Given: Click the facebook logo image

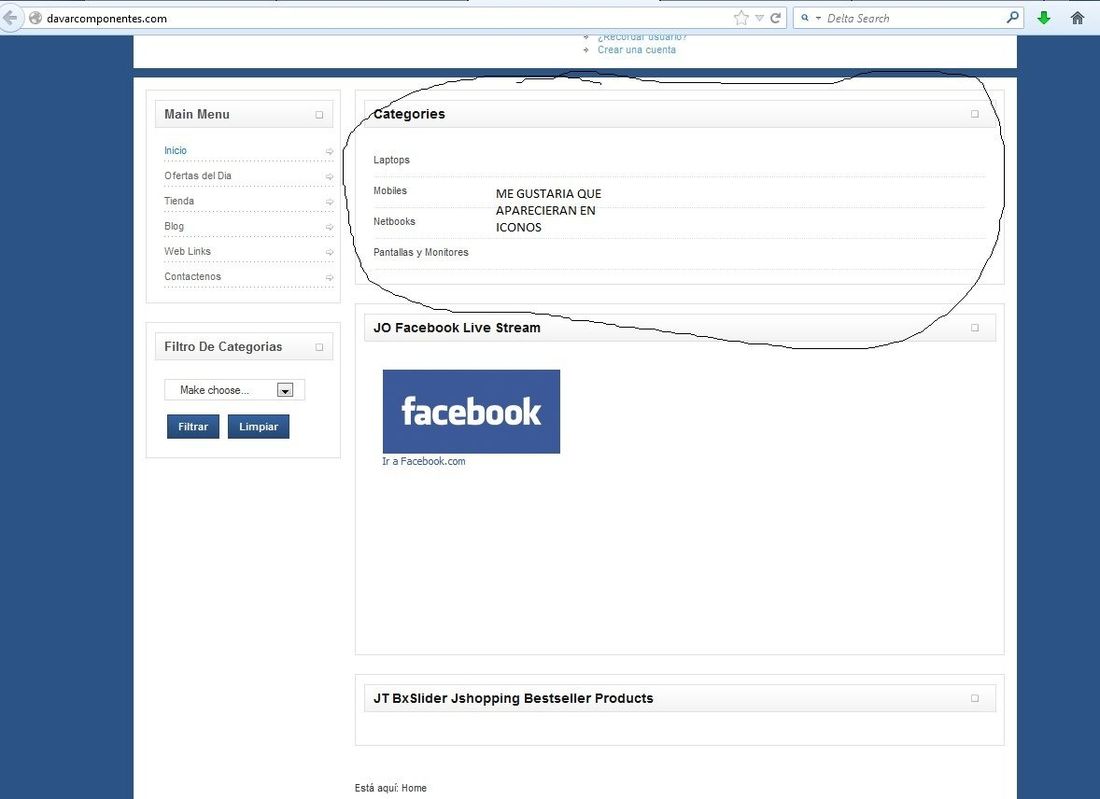Looking at the screenshot, I should click(x=471, y=411).
